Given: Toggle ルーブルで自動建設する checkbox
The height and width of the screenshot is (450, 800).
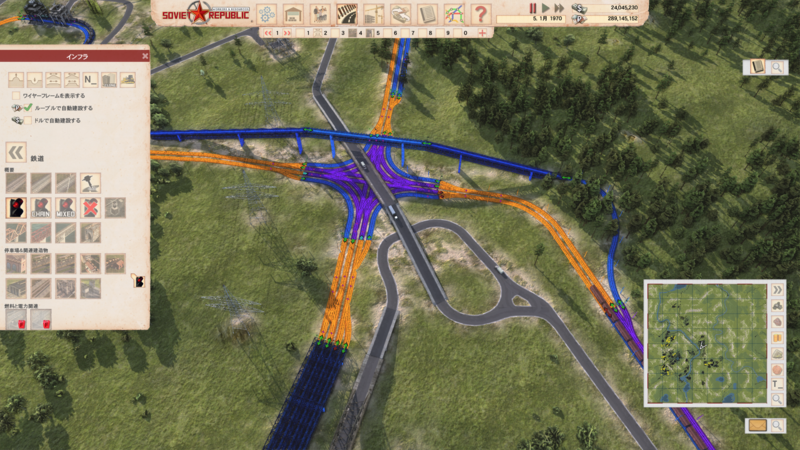Looking at the screenshot, I should click(30, 108).
